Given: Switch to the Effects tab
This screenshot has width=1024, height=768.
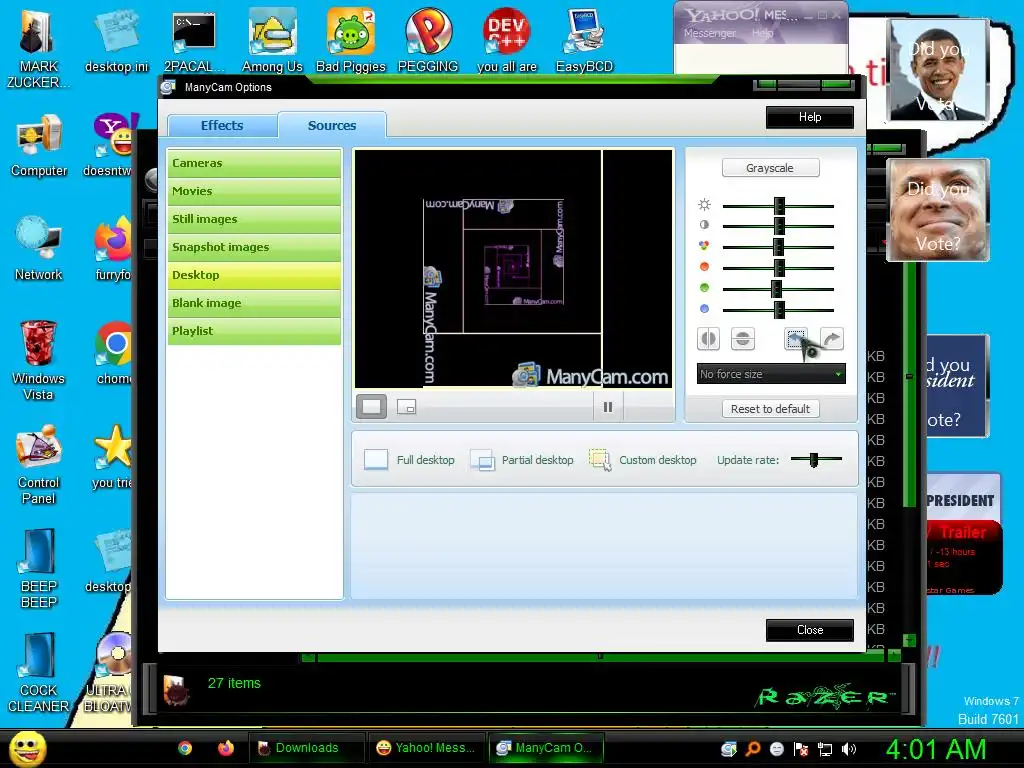Looking at the screenshot, I should pyautogui.click(x=222, y=125).
